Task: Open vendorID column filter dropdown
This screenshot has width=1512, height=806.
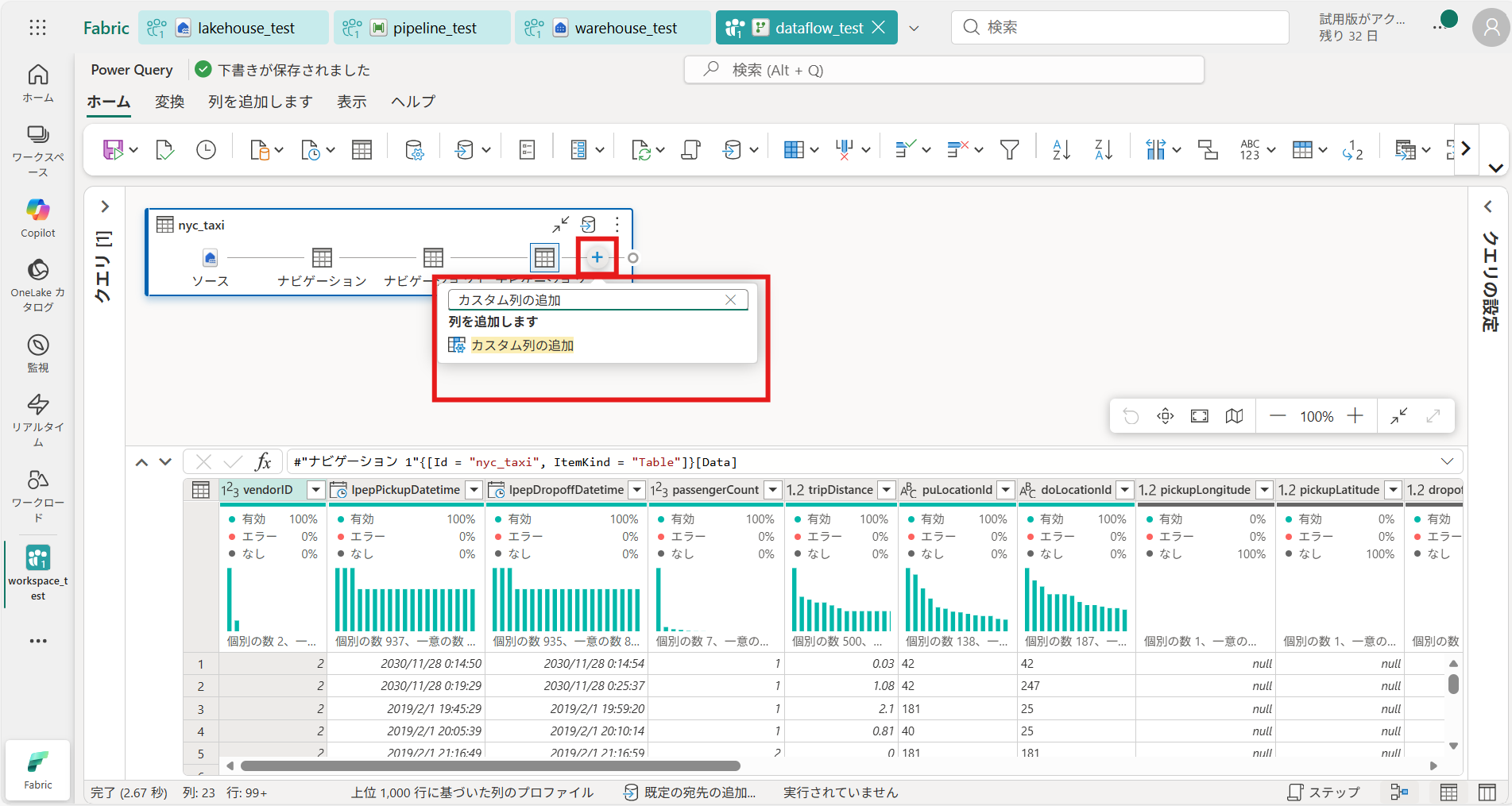Action: click(x=315, y=490)
